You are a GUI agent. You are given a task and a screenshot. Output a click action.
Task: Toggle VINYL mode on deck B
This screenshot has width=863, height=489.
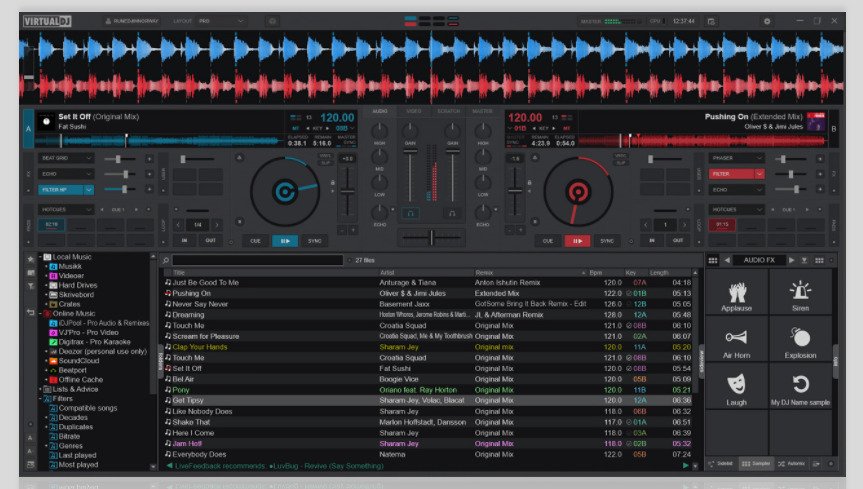pyautogui.click(x=621, y=156)
